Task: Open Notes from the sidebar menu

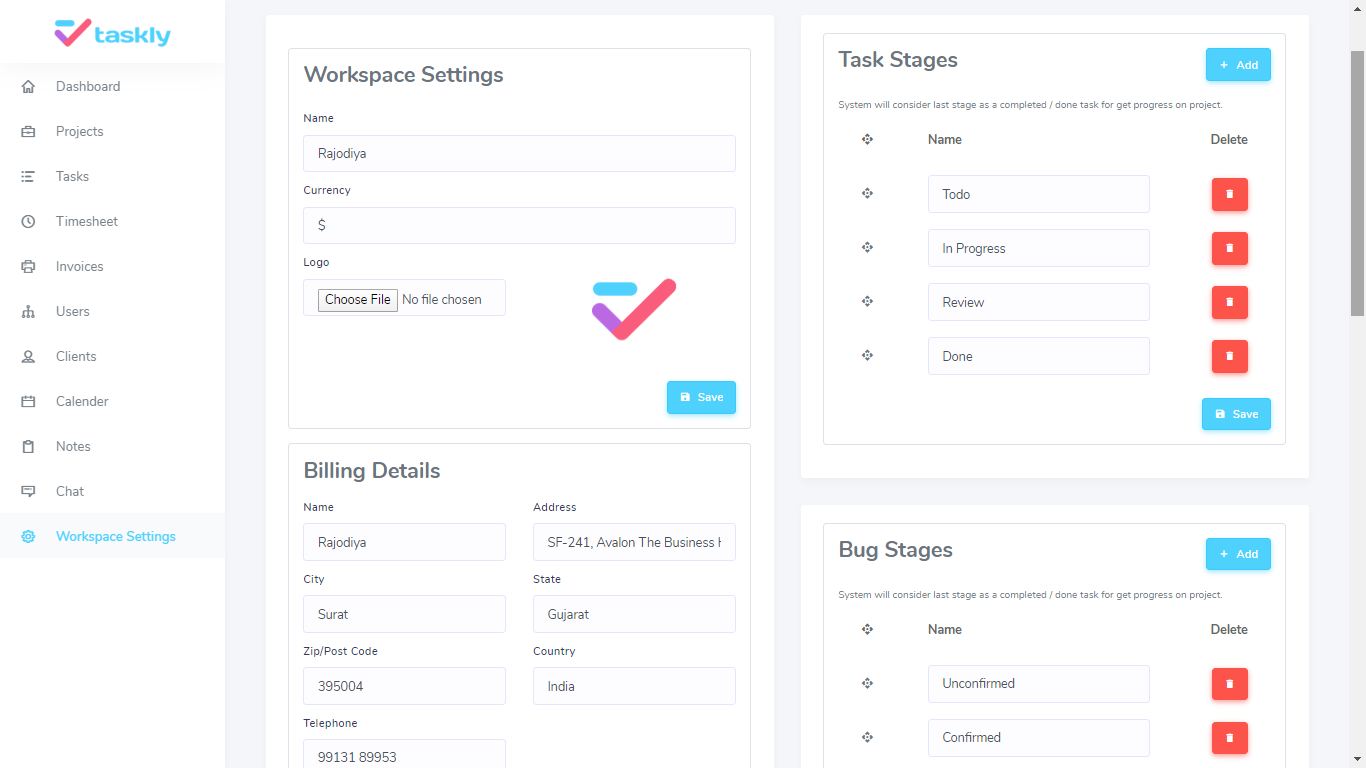Action: (x=28, y=446)
